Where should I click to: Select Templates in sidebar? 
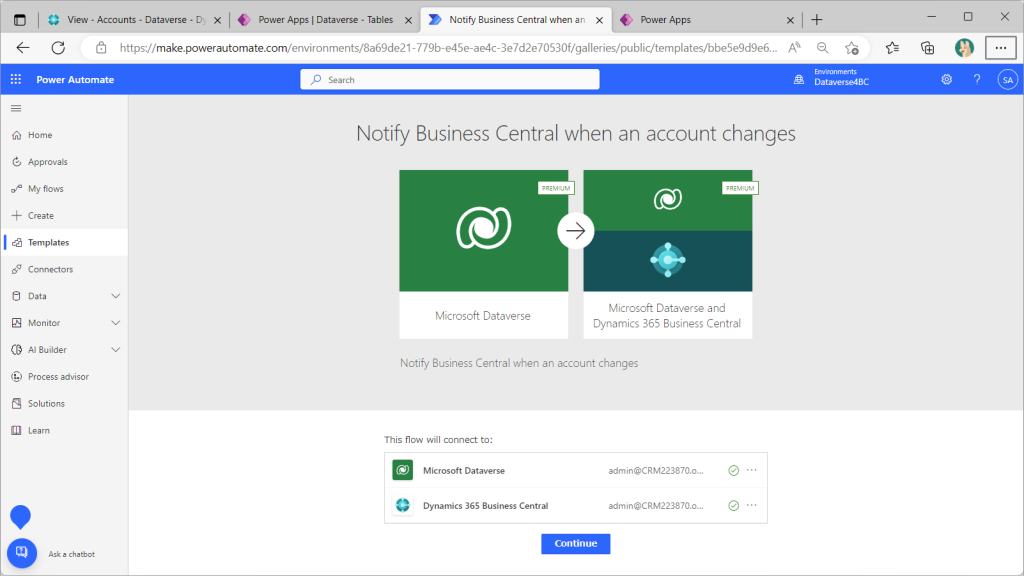(64, 242)
